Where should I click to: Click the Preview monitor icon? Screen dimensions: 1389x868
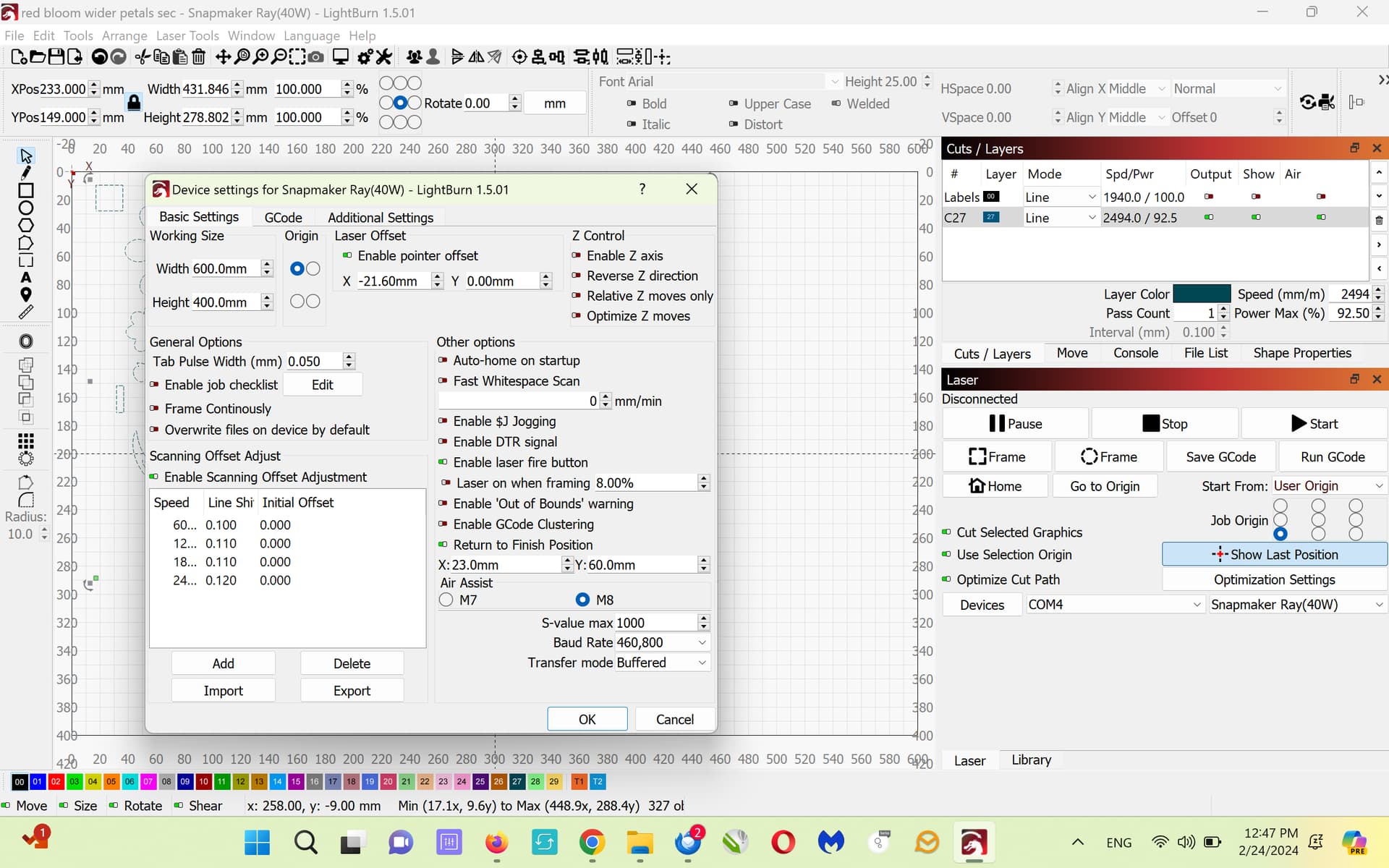340,56
